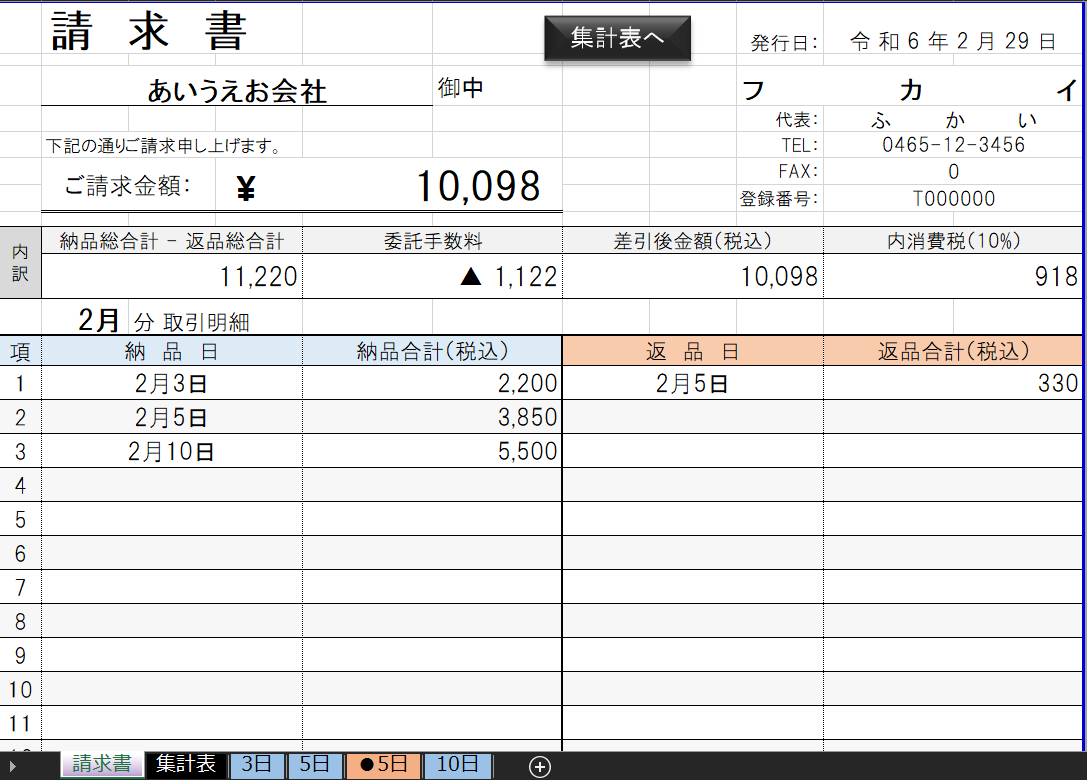Click the 納品日 column header
The width and height of the screenshot is (1087, 780).
coord(171,351)
